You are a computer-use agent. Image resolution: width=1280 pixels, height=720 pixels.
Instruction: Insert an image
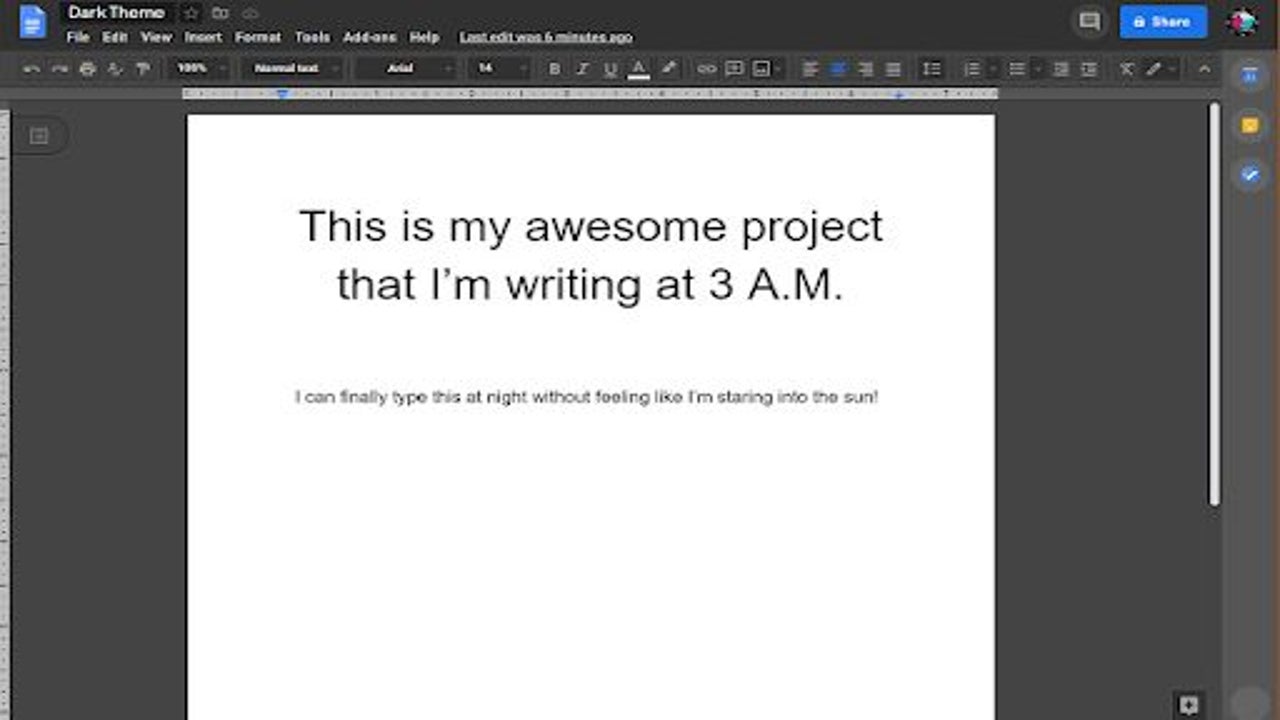762,69
